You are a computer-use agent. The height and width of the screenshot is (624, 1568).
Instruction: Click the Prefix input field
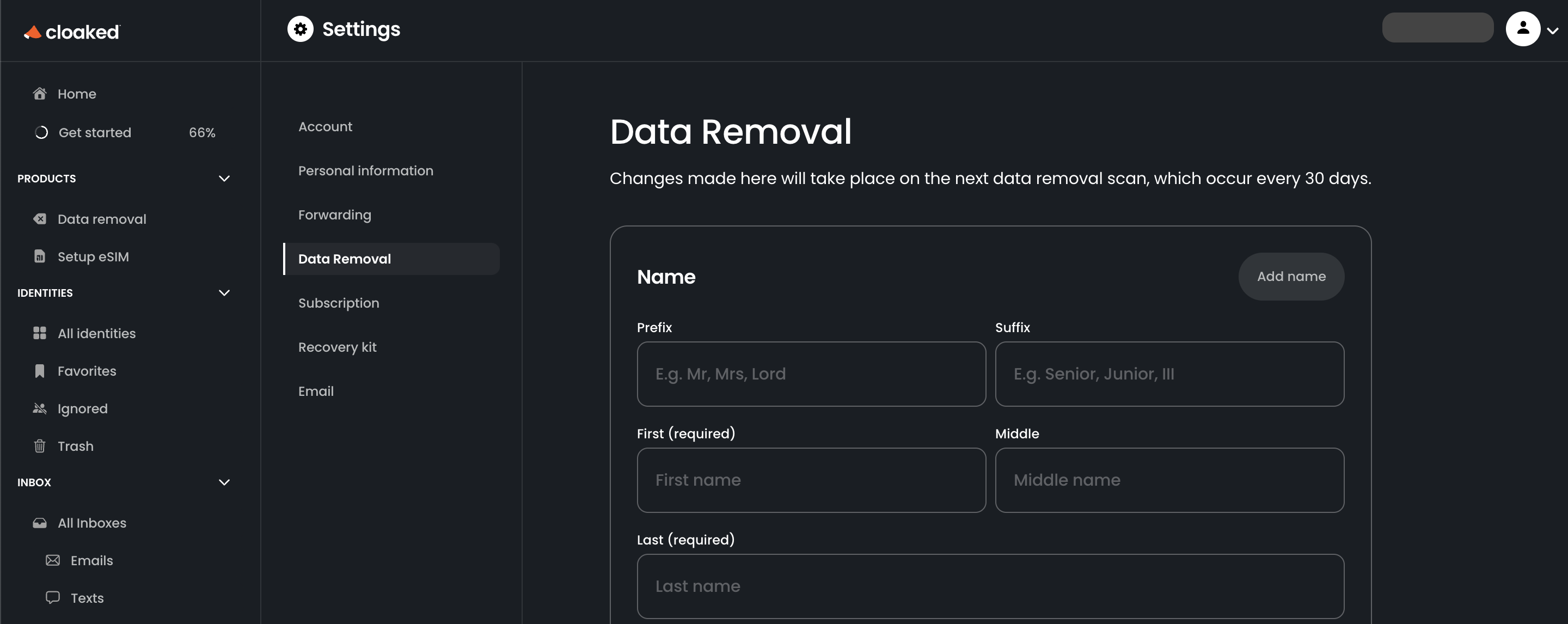(811, 374)
